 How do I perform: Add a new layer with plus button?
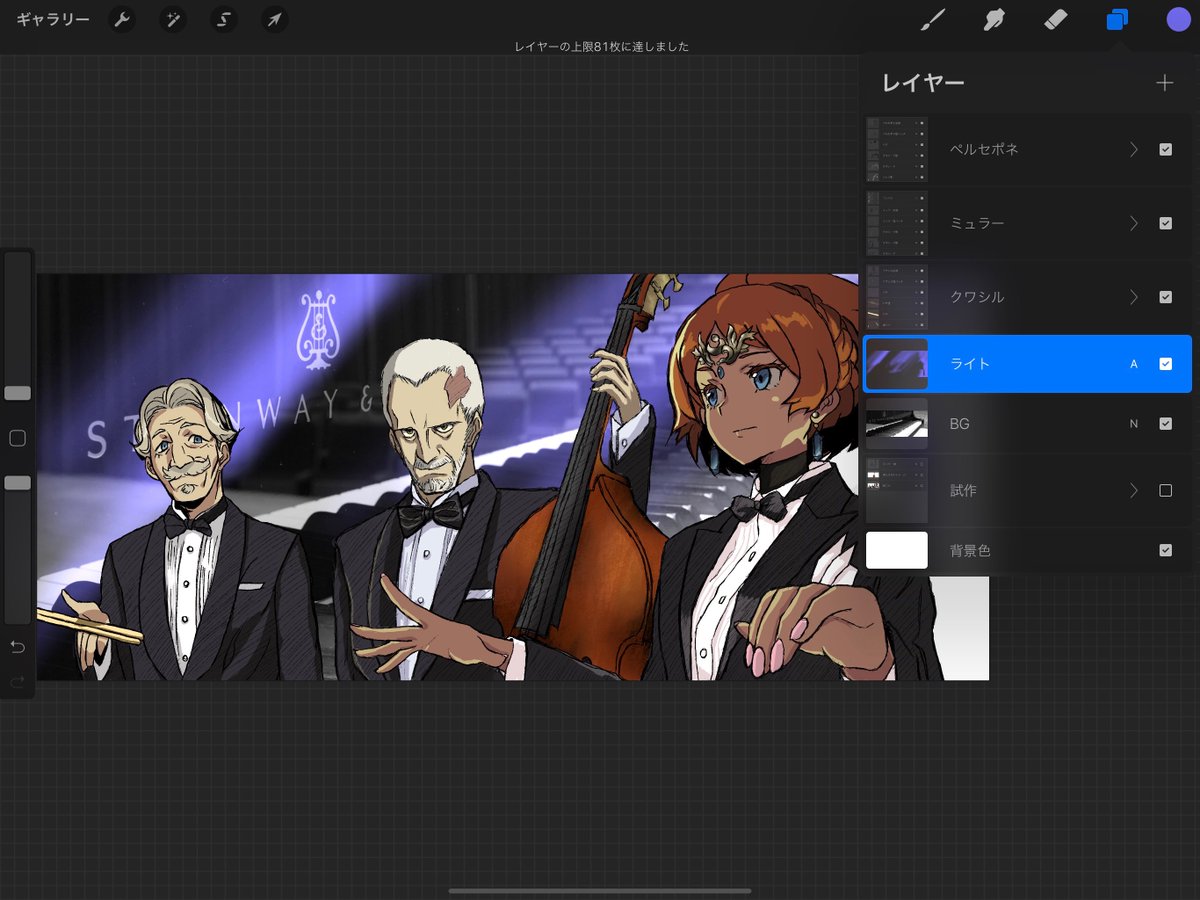pos(1164,83)
